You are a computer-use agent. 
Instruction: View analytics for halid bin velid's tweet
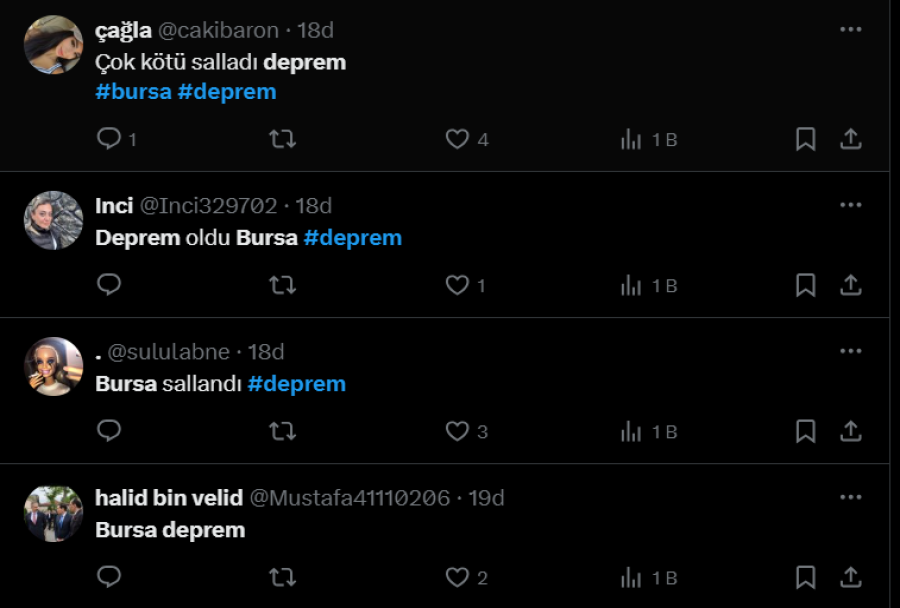649,578
